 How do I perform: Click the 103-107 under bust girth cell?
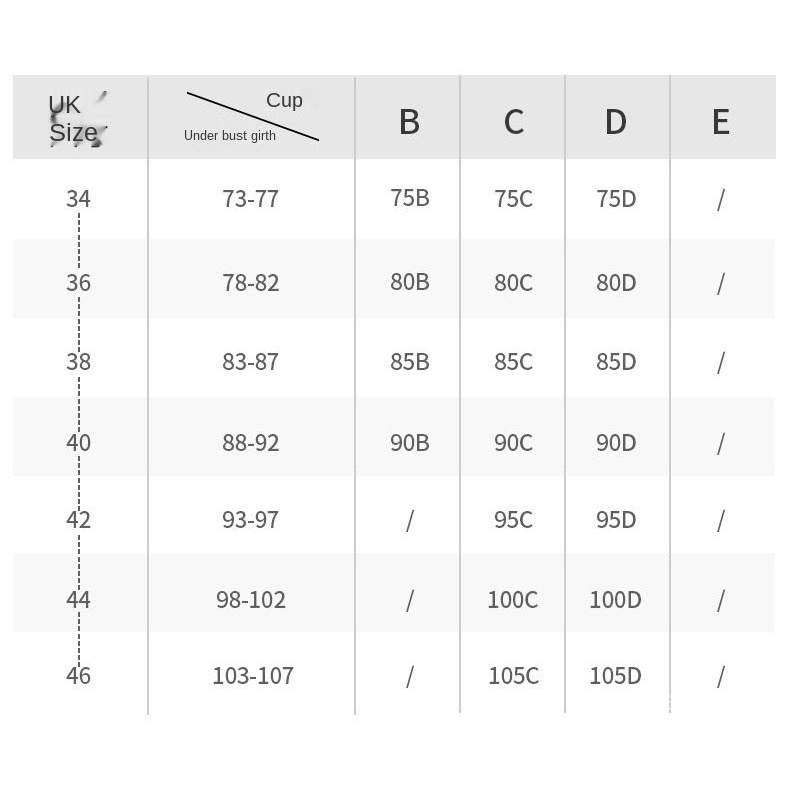click(253, 676)
